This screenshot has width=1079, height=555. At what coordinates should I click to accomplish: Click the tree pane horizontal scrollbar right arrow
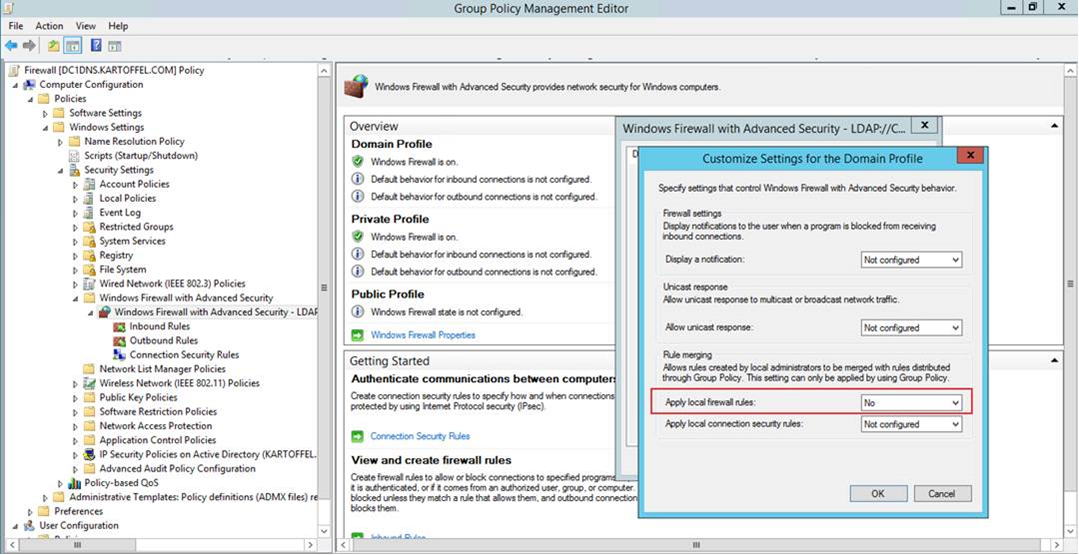[x=311, y=545]
